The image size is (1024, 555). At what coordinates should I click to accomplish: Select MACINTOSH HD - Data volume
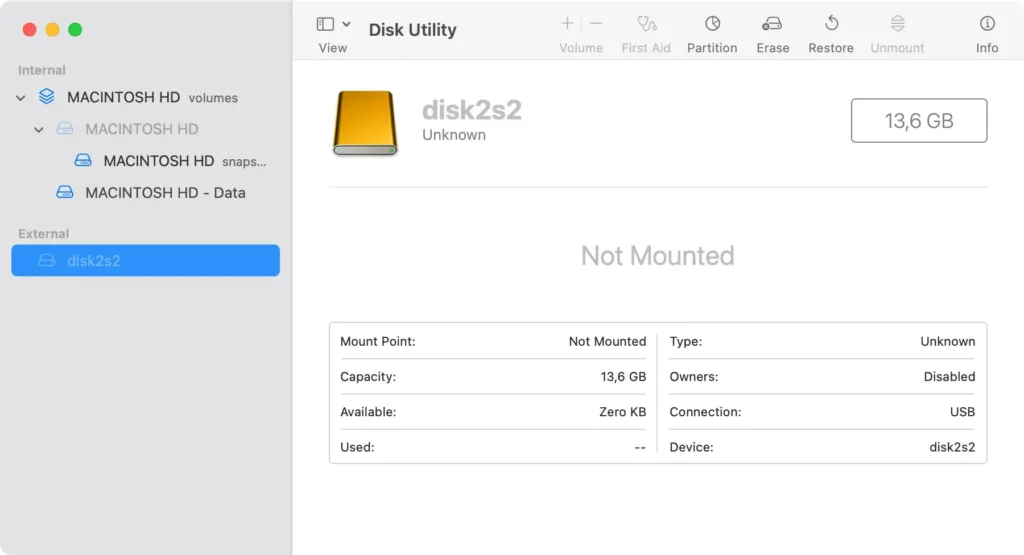[x=146, y=193]
